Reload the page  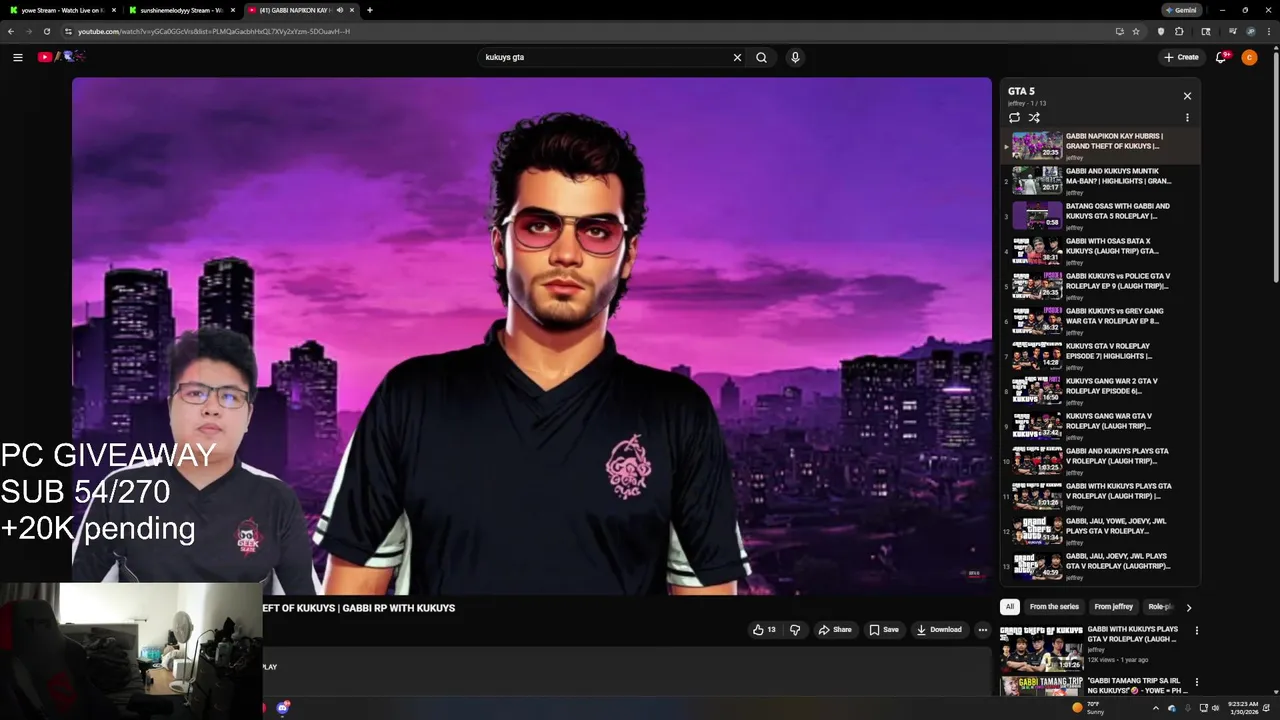click(x=46, y=31)
